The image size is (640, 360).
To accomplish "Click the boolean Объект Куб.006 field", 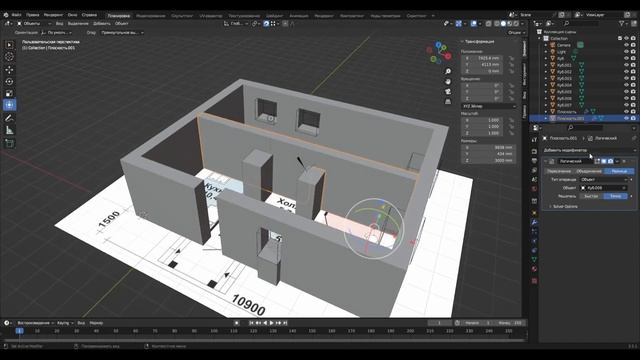I will tap(604, 188).
